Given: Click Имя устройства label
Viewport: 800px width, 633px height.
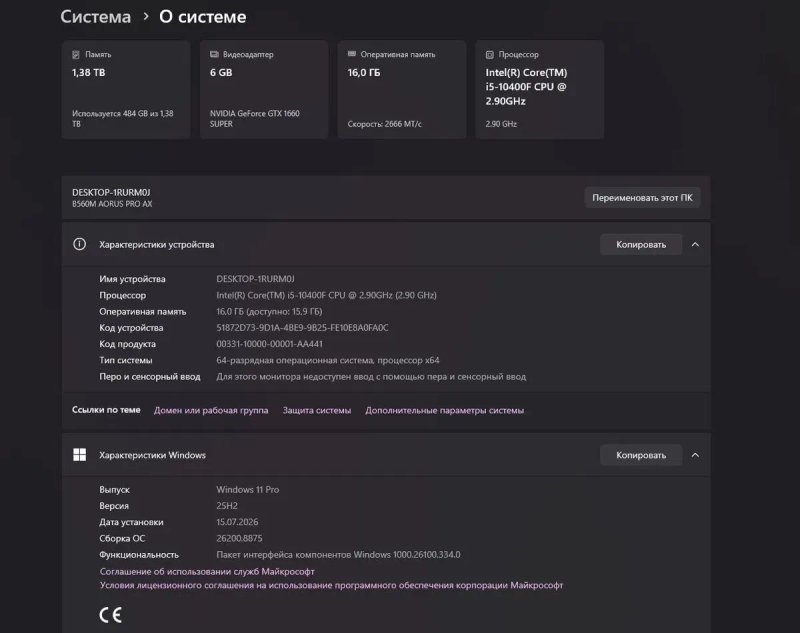Looking at the screenshot, I should tap(132, 279).
